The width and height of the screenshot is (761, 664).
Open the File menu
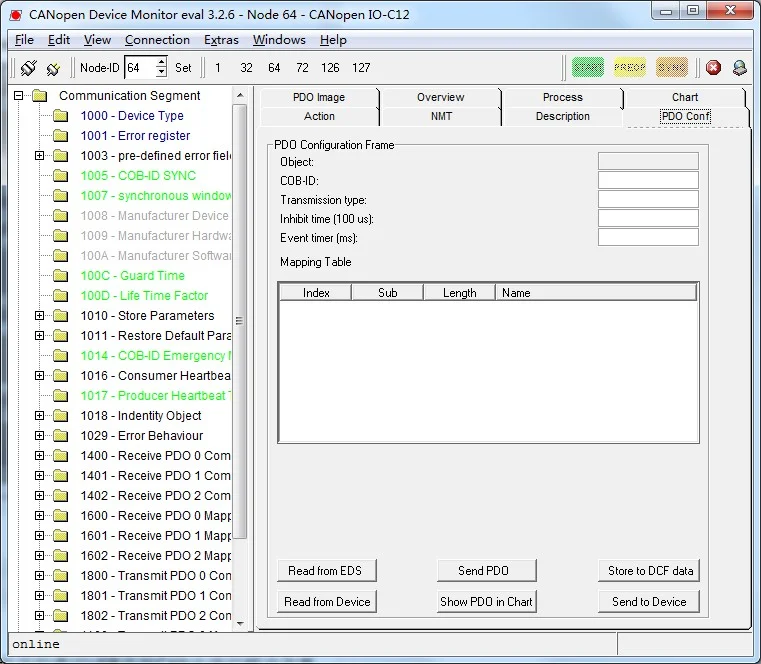pyautogui.click(x=24, y=40)
